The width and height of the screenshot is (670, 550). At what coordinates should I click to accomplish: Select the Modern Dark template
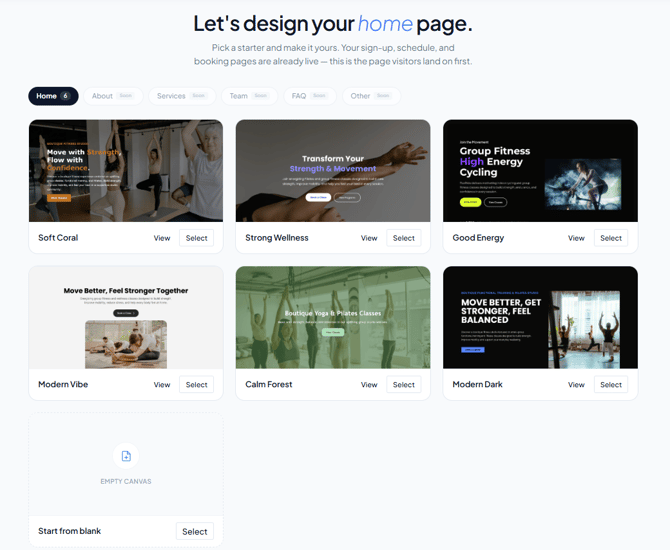[611, 385]
